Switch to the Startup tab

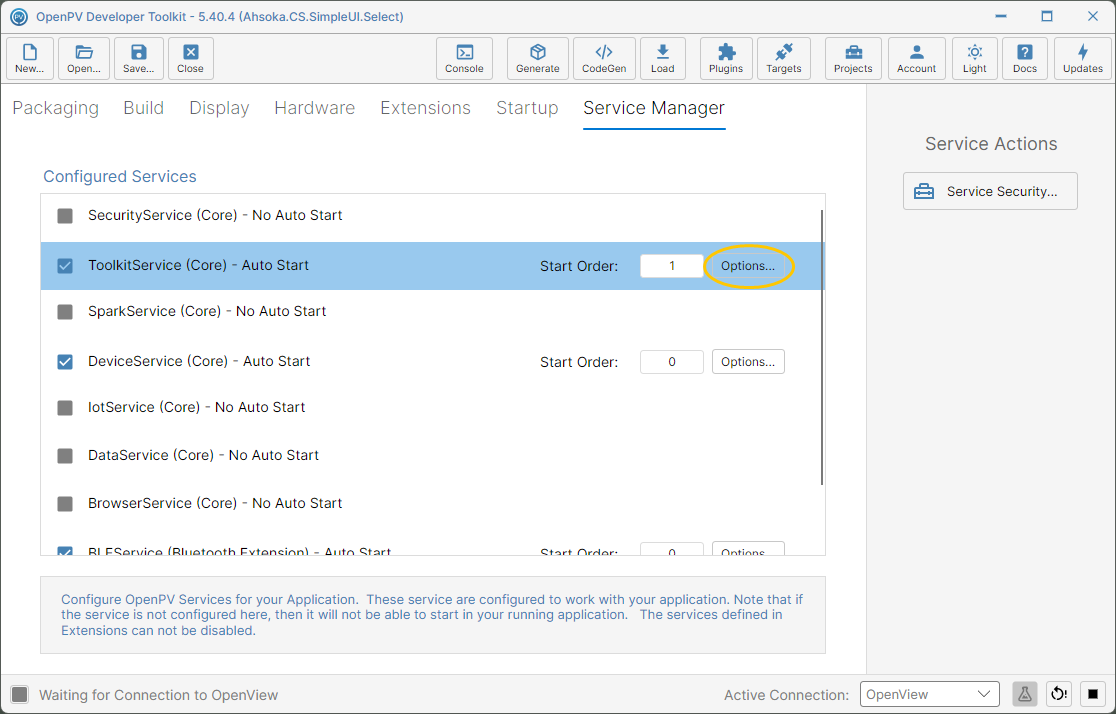527,107
